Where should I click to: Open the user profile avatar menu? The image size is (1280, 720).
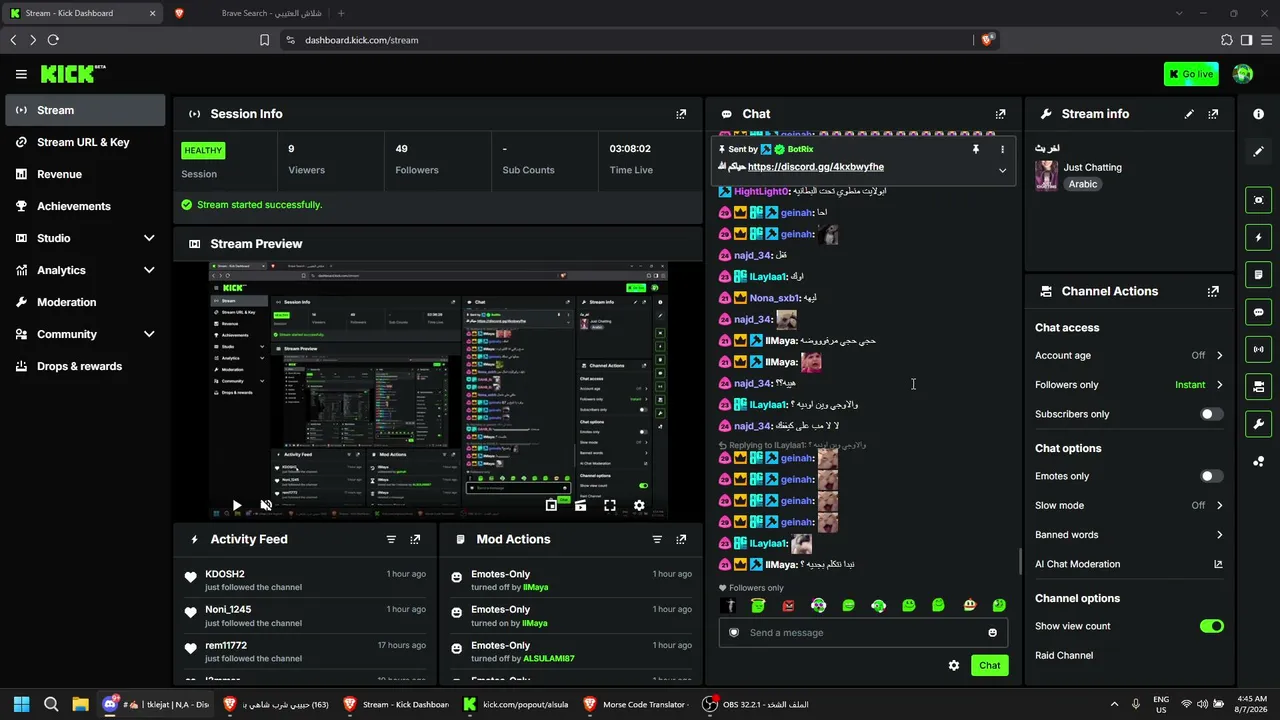pos(1243,74)
